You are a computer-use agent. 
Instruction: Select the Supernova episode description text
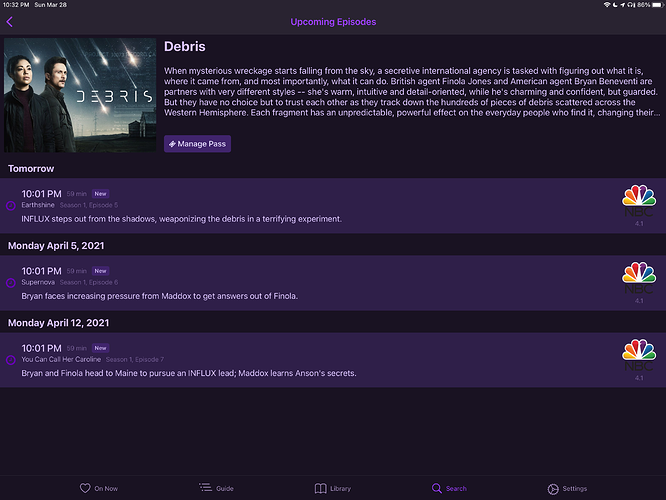160,296
